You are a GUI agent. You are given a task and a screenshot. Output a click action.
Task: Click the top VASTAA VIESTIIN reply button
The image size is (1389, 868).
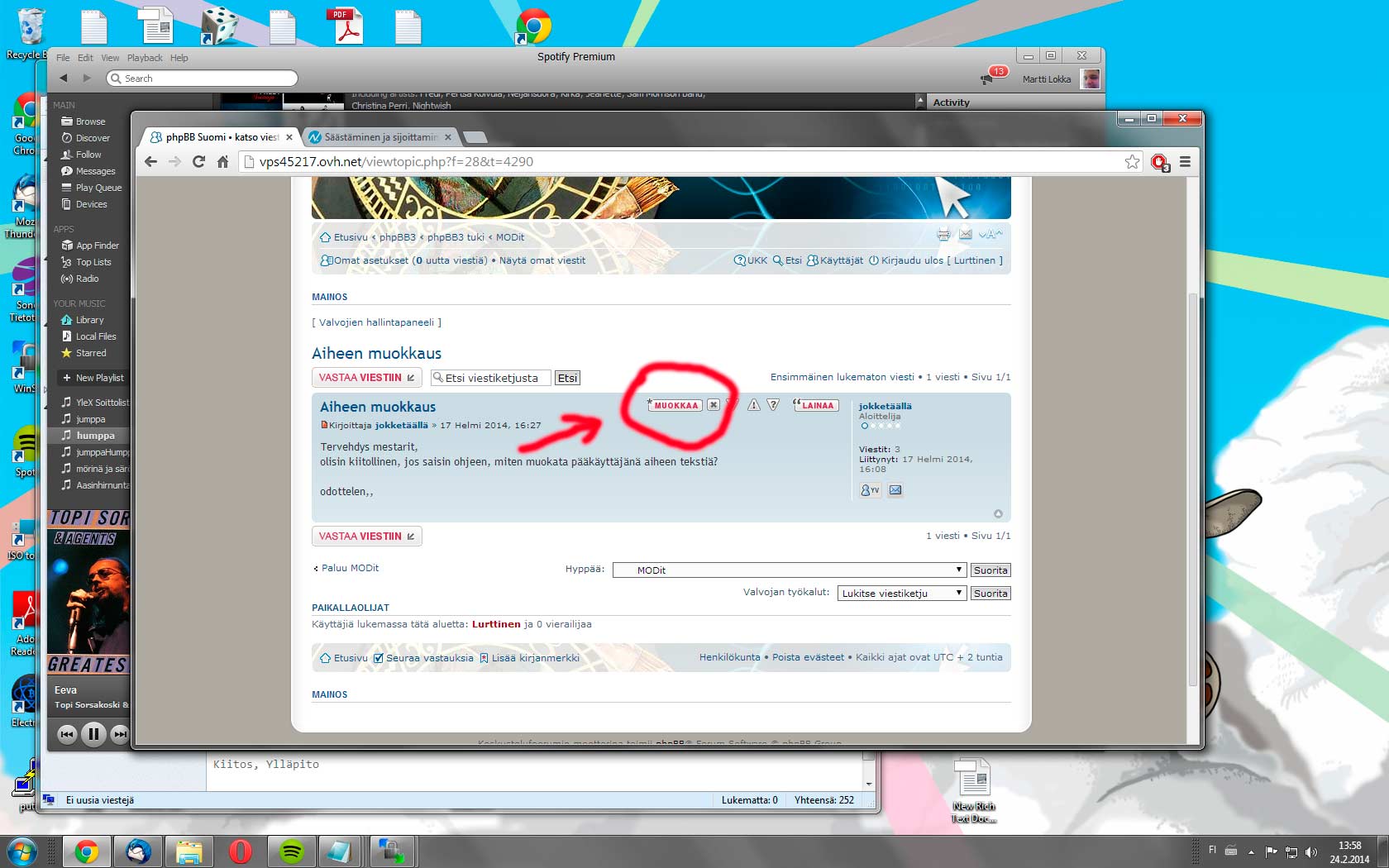(x=366, y=378)
